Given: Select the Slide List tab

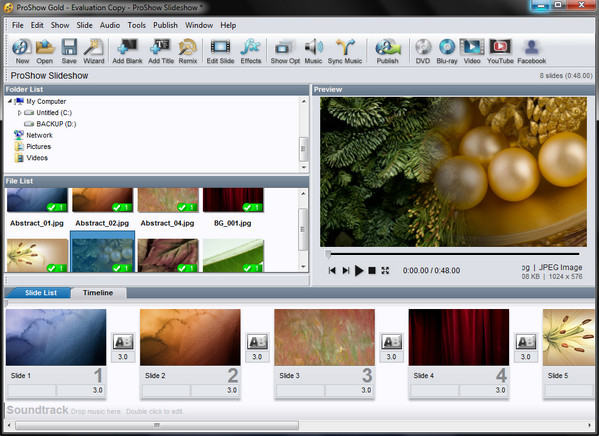Looking at the screenshot, I should tap(40, 293).
